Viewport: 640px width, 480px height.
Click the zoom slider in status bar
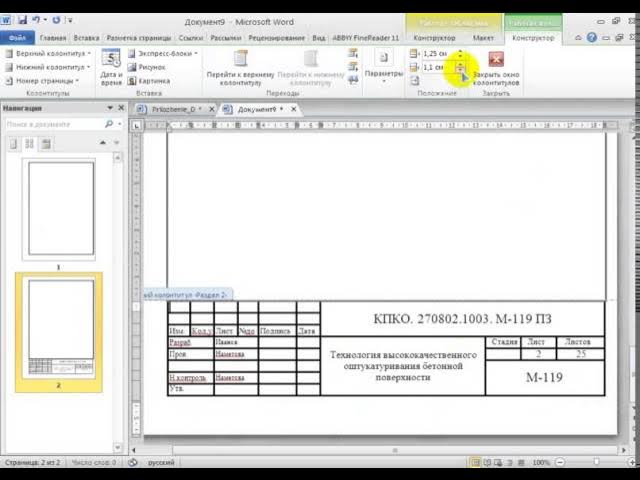(596, 462)
